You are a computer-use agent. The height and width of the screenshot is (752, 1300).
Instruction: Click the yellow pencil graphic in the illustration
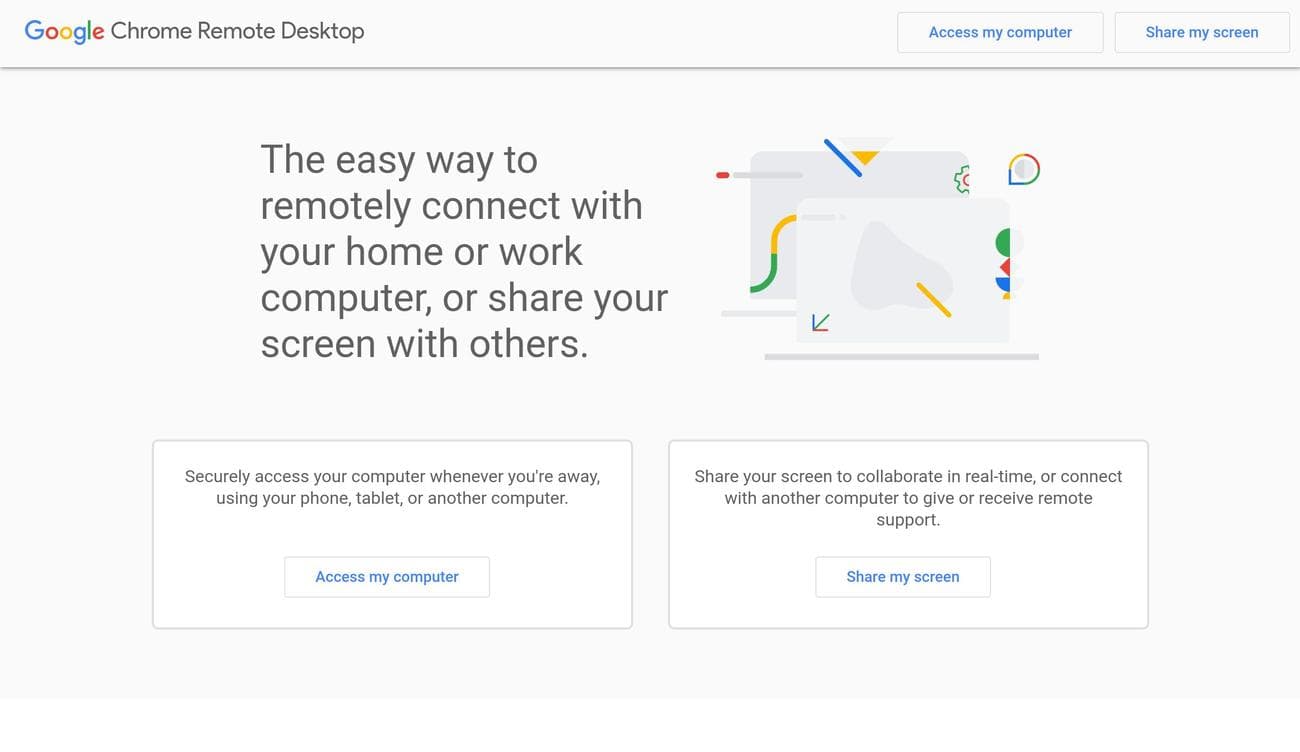tap(935, 300)
